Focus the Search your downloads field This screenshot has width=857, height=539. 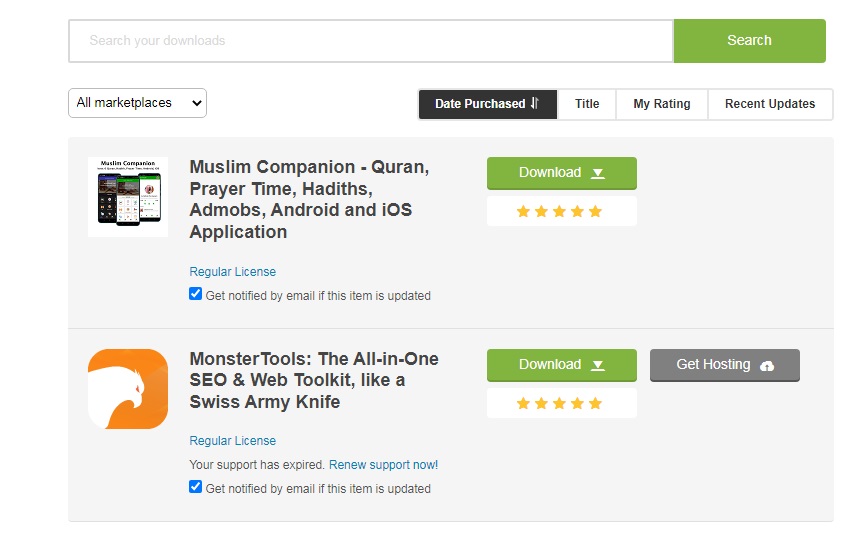click(371, 41)
